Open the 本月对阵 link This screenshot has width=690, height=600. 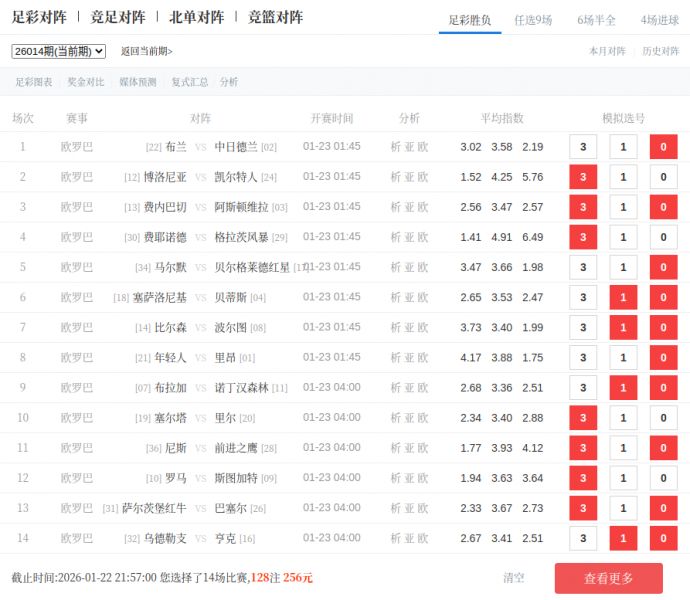coord(607,51)
